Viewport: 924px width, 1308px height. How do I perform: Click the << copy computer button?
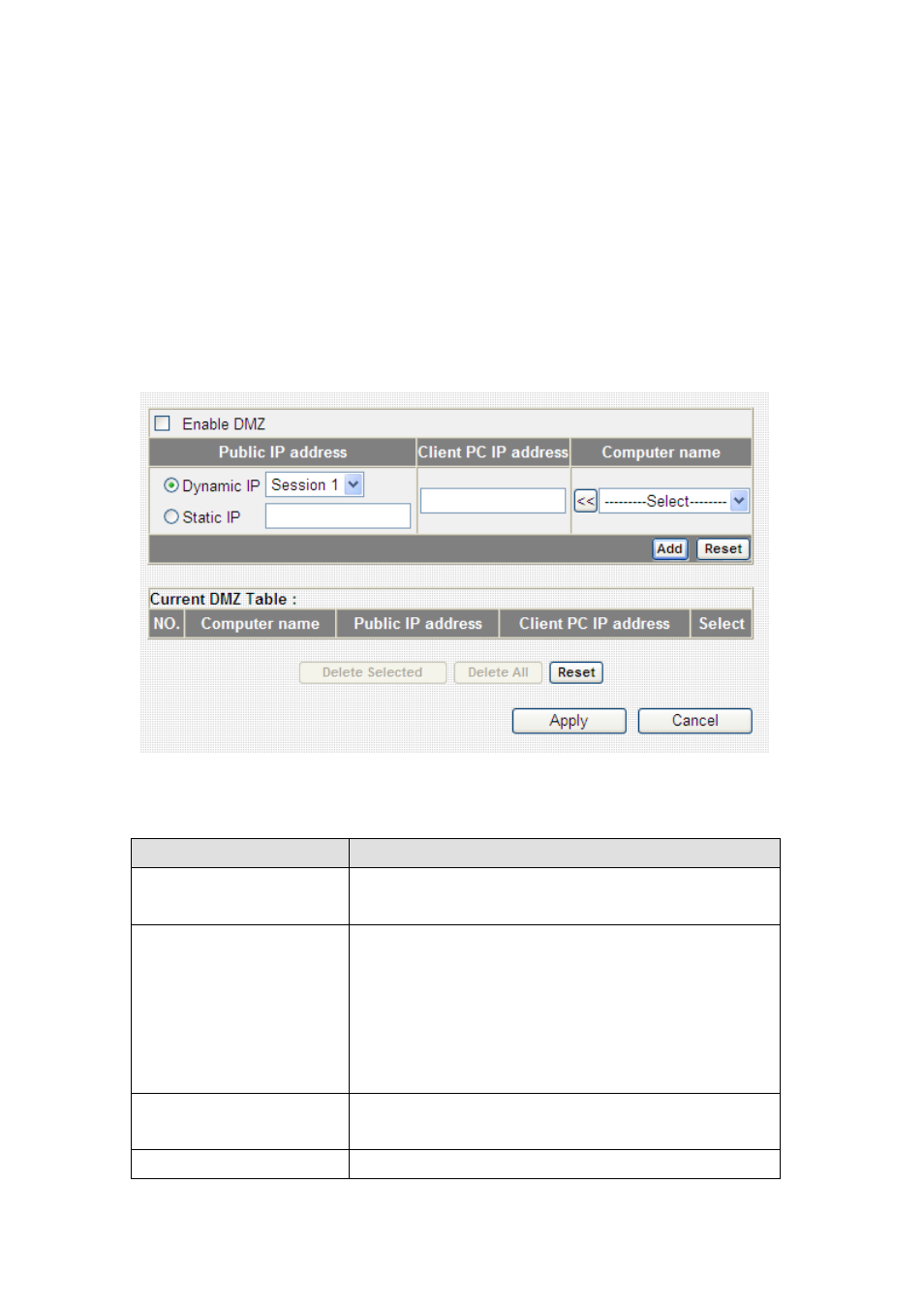[585, 501]
